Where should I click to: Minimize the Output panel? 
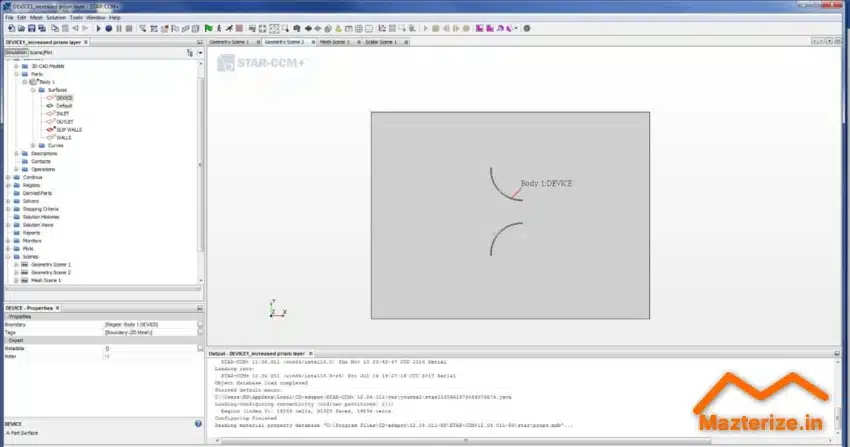pos(837,353)
